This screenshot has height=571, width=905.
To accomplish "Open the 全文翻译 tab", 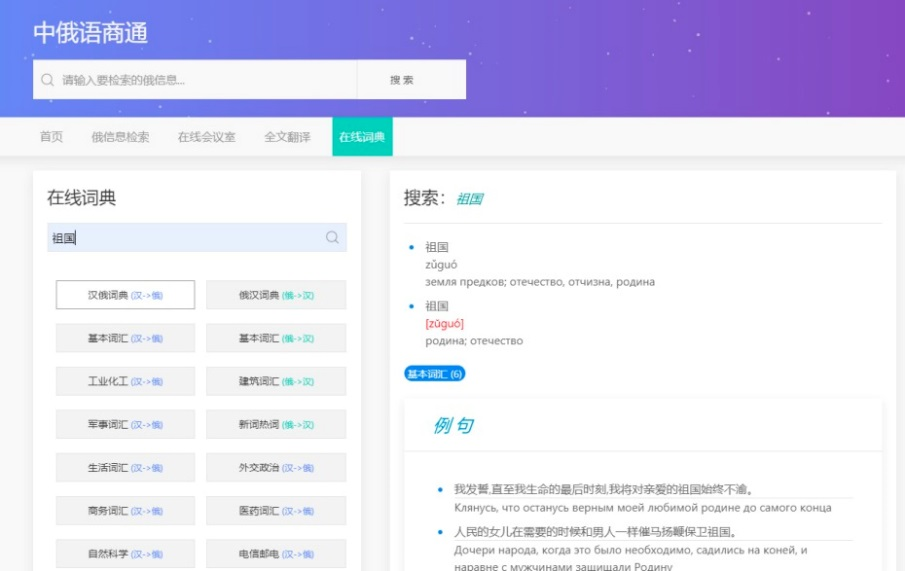I will coord(287,137).
